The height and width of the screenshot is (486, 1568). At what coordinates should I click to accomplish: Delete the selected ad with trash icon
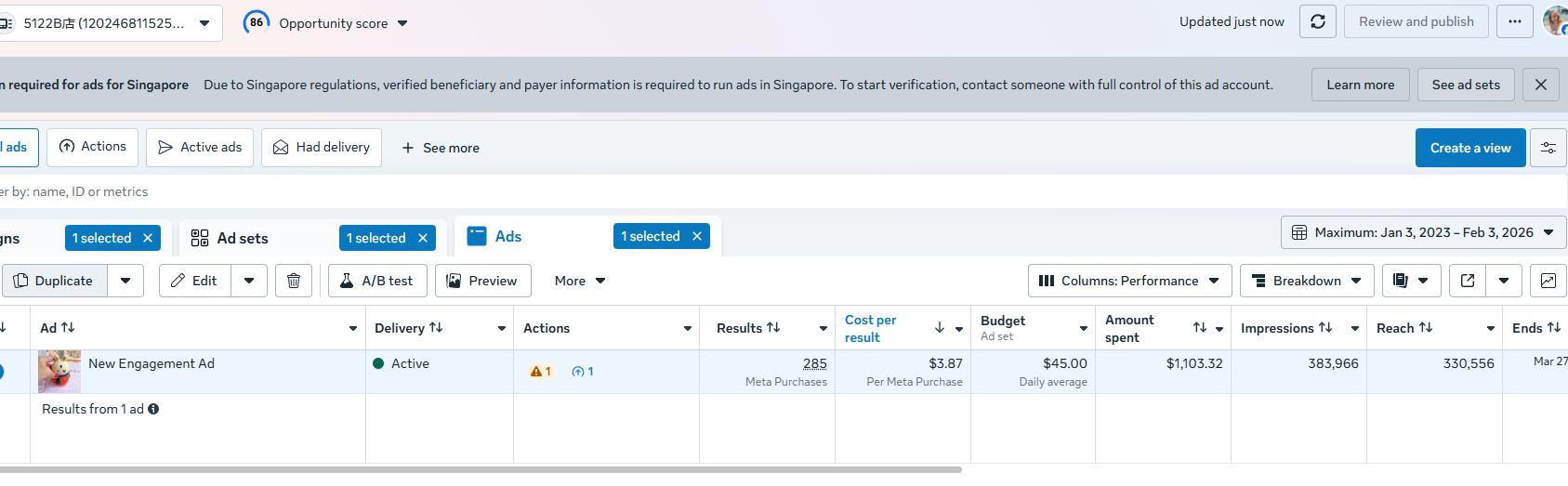coord(294,281)
